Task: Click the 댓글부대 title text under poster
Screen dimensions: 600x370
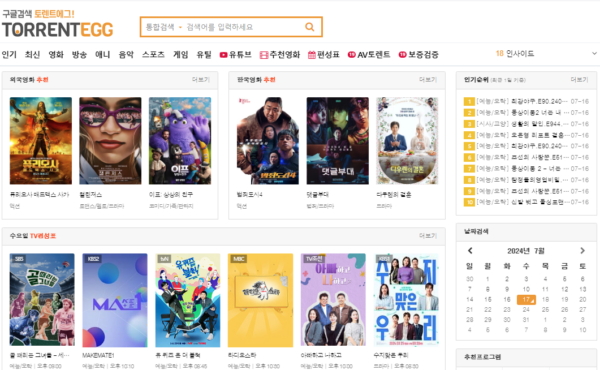Action: [317, 195]
